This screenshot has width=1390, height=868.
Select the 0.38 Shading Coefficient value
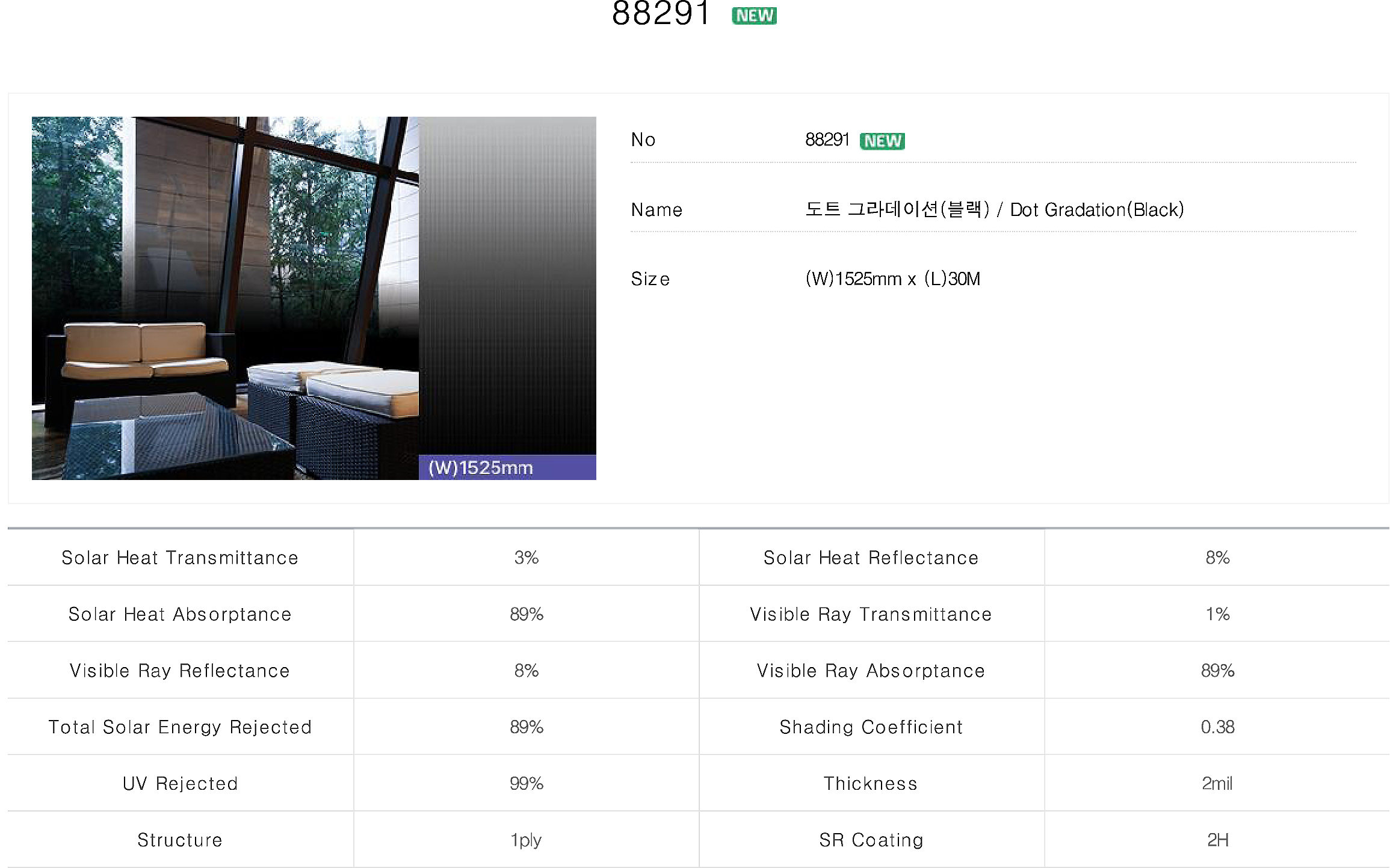(x=1217, y=727)
